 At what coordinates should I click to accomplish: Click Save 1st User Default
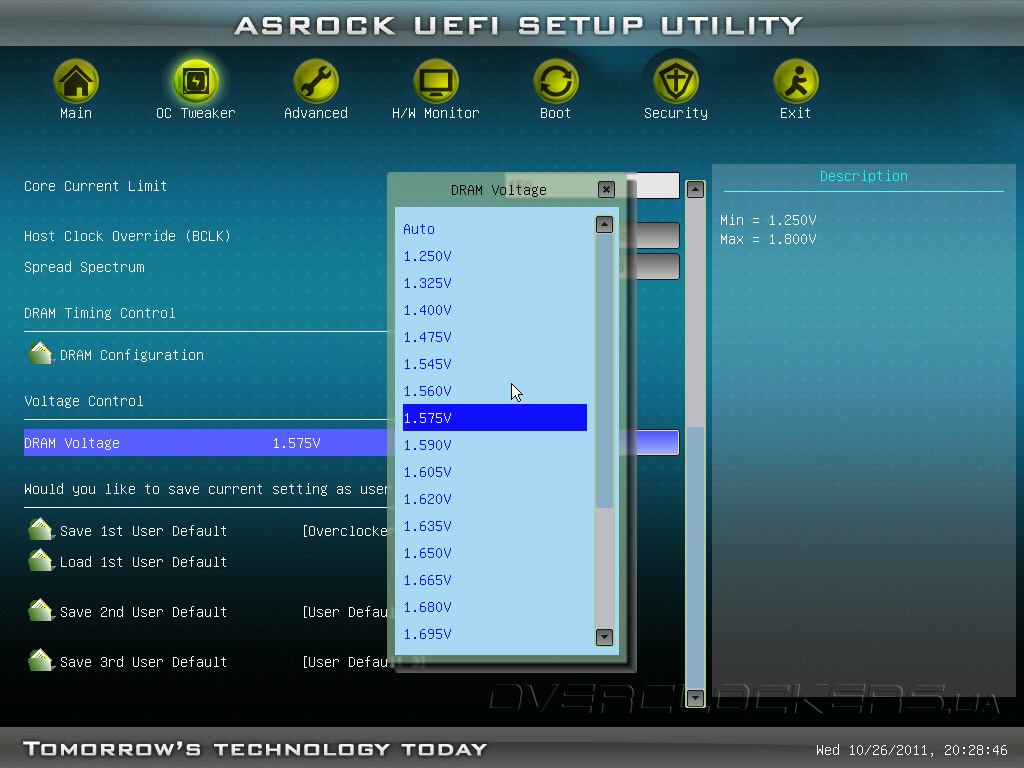point(143,531)
